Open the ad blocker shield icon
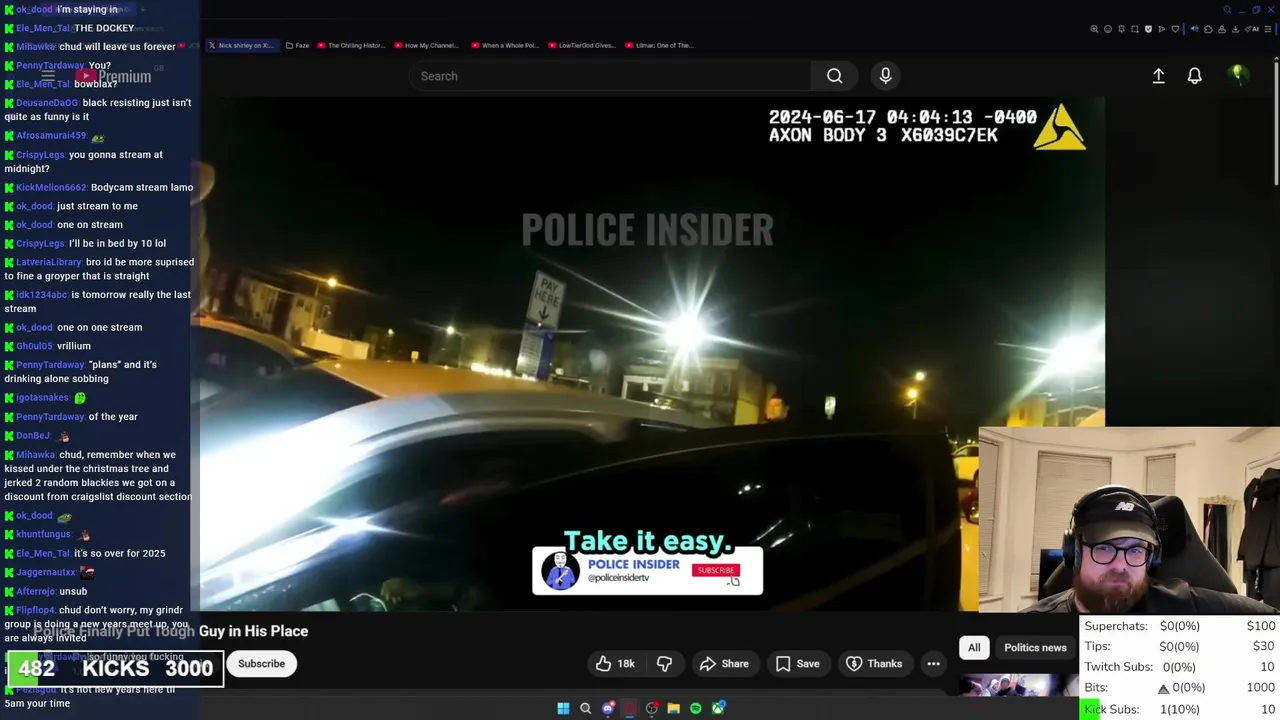 click(x=1148, y=29)
